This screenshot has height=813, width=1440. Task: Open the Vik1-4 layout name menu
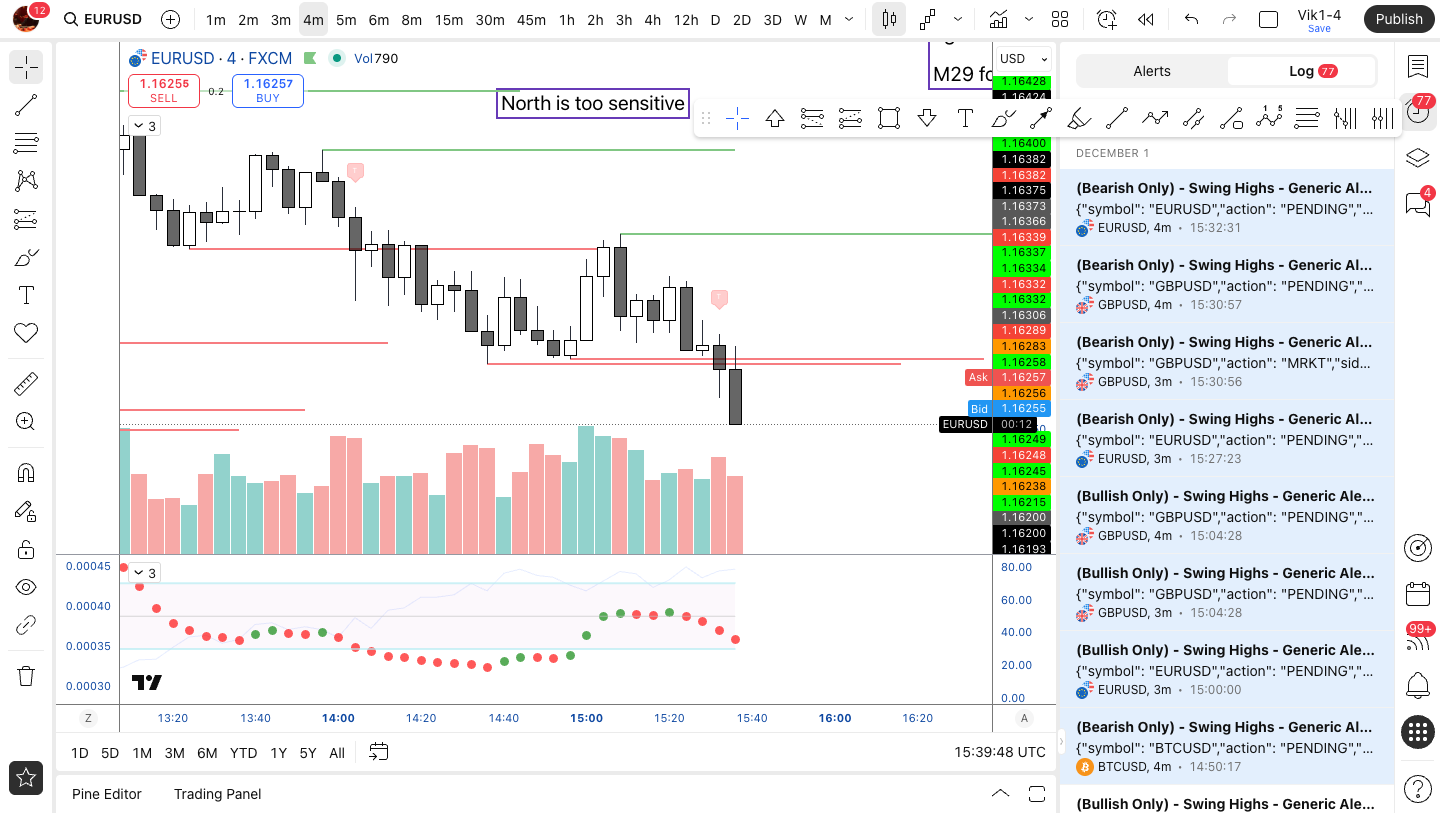(1319, 19)
